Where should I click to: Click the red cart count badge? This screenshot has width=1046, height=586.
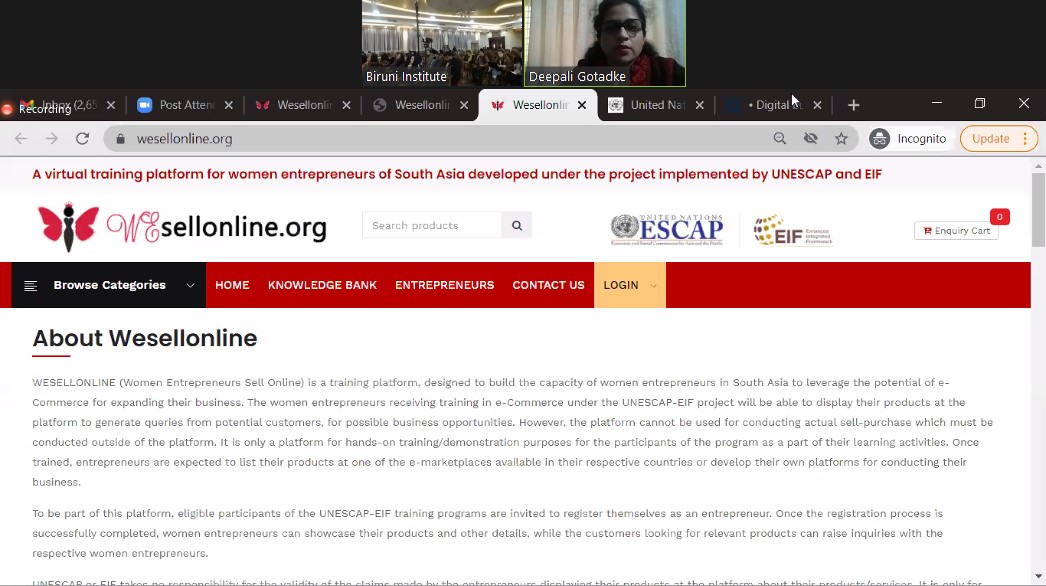(999, 217)
